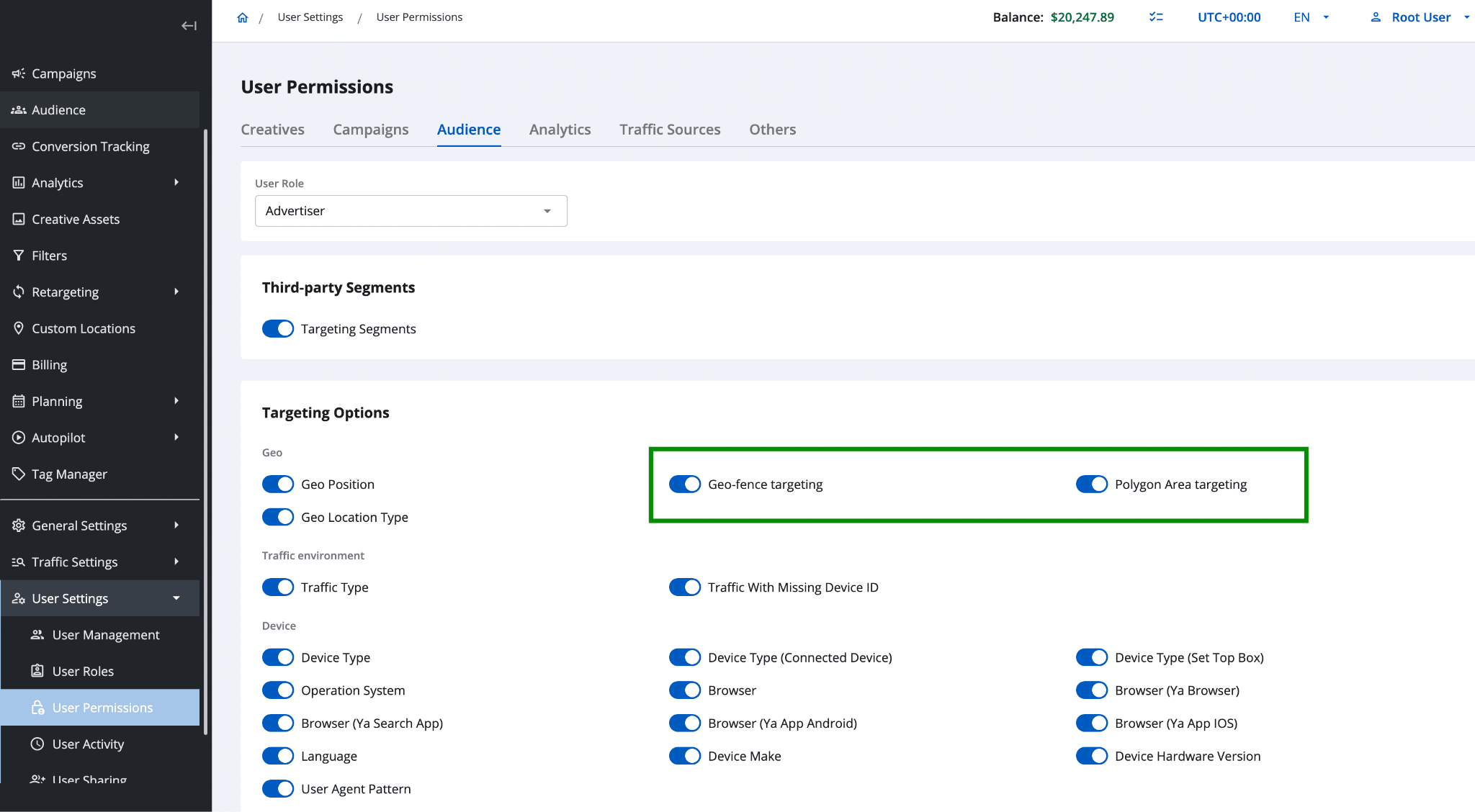Disable the Device Hardware Version toggle
1475x812 pixels.
coord(1092,757)
